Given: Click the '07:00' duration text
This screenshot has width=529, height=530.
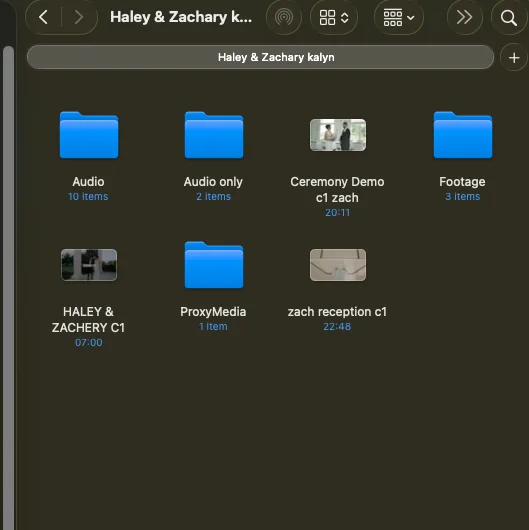Looking at the screenshot, I should click(89, 342).
